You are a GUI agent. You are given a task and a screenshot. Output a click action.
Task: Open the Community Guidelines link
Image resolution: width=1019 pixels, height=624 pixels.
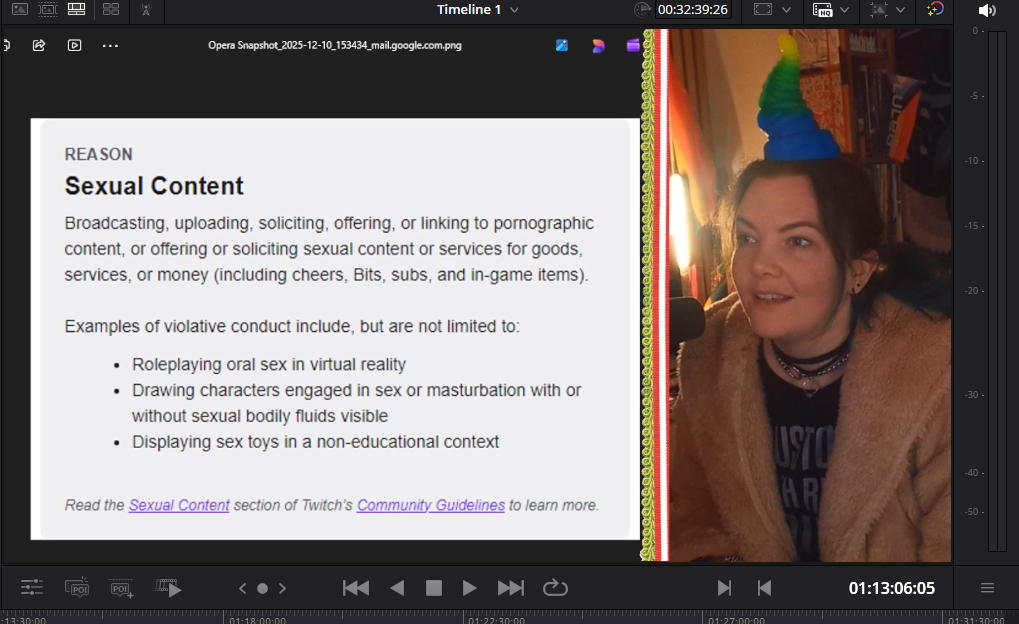click(430, 505)
